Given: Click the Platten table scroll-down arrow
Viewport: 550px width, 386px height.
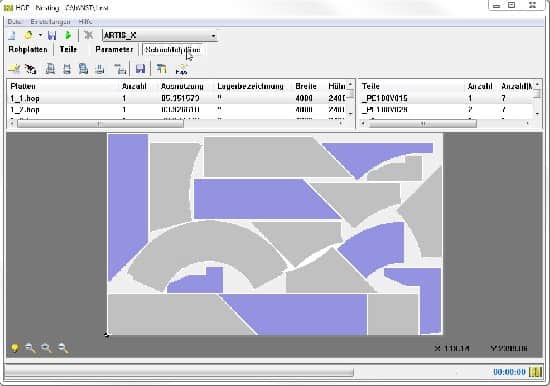Looking at the screenshot, I should tap(350, 113).
